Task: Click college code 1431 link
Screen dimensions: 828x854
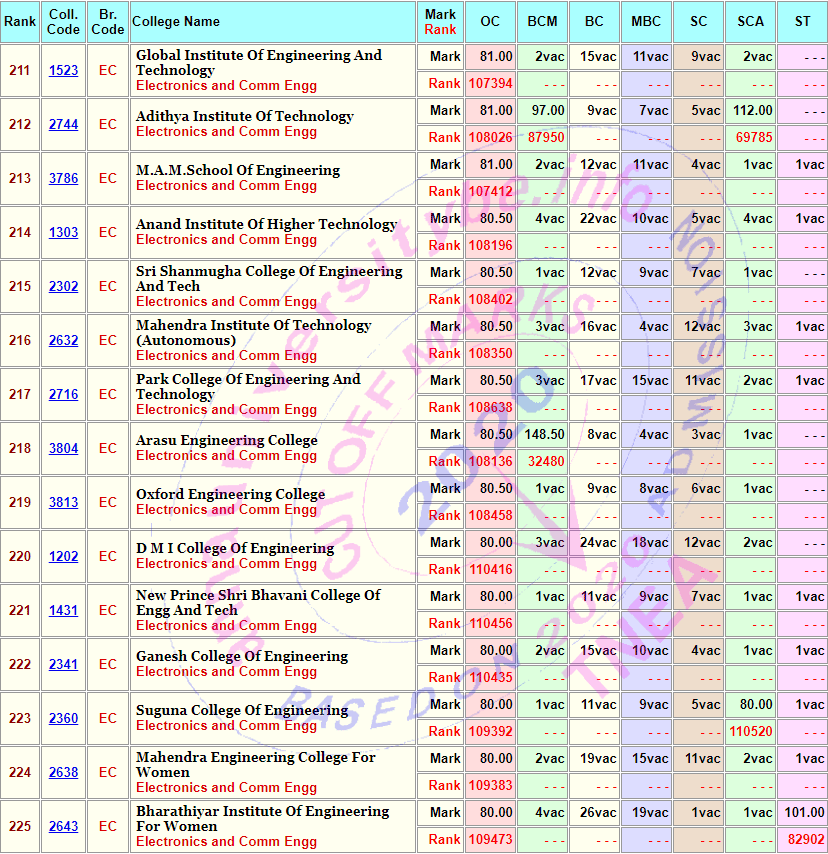Action: (63, 611)
